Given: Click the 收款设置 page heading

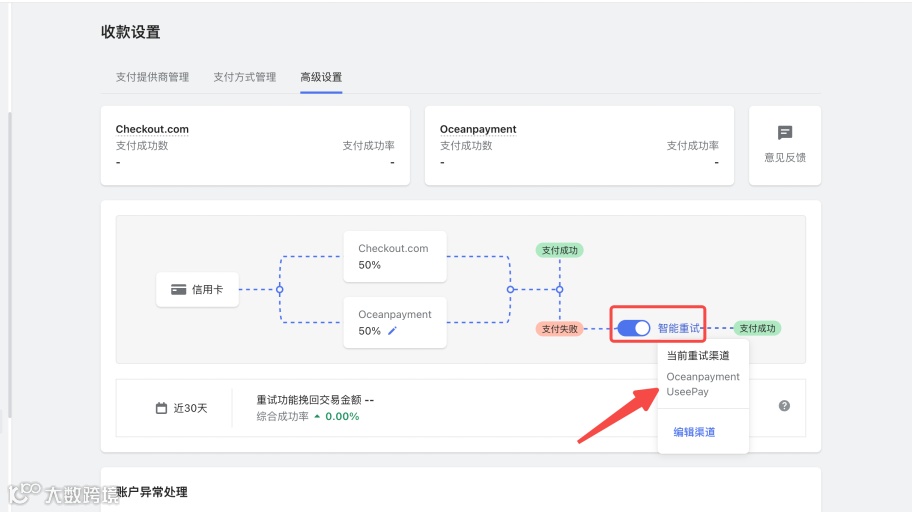Looking at the screenshot, I should click(130, 32).
